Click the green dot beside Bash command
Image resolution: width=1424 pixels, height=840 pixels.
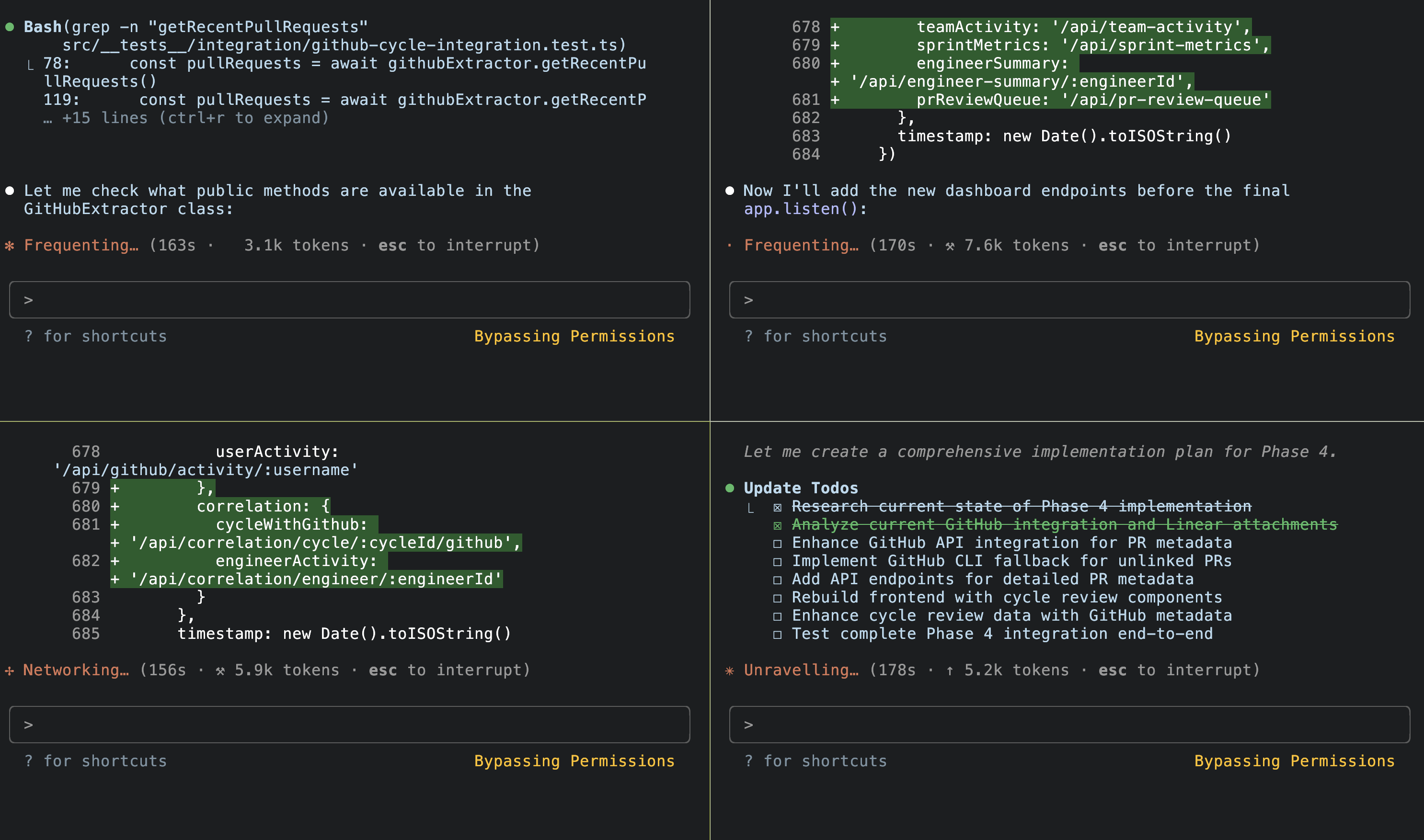click(10, 27)
